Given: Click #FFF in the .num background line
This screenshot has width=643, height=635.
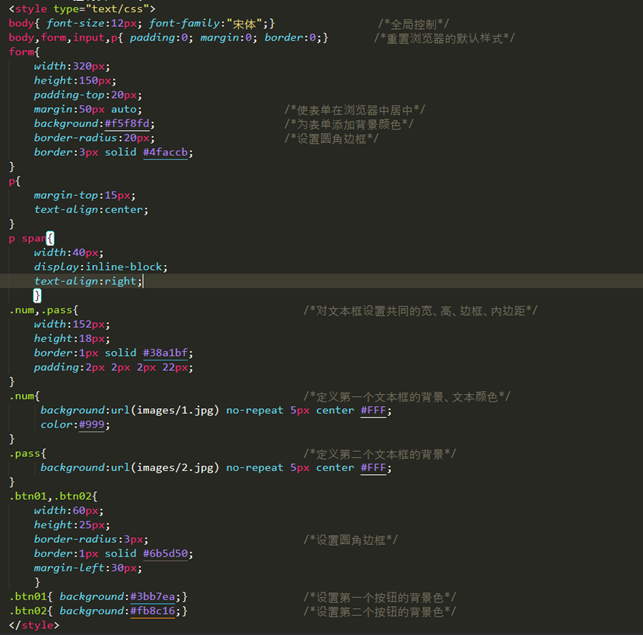Looking at the screenshot, I should tap(374, 410).
